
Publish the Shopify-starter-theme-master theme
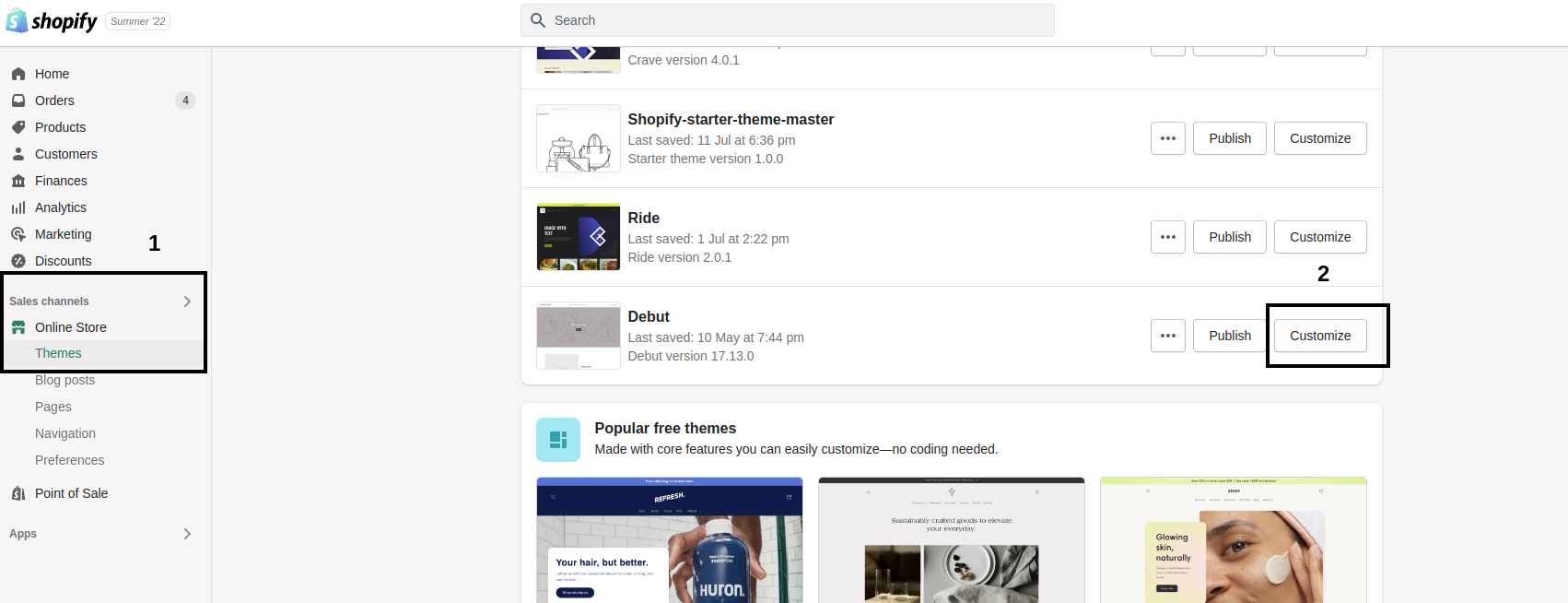pyautogui.click(x=1230, y=138)
